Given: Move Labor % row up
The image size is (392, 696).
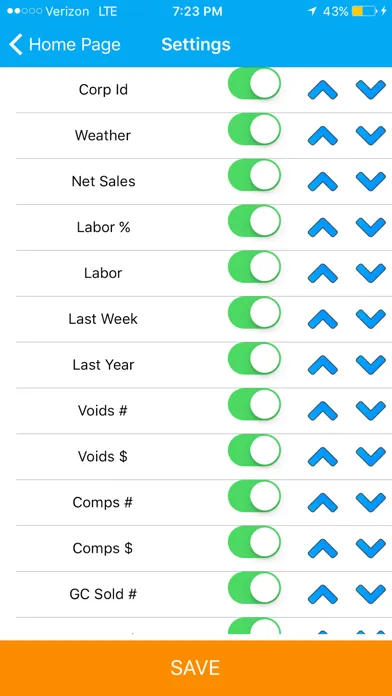Looking at the screenshot, I should coord(323,227).
